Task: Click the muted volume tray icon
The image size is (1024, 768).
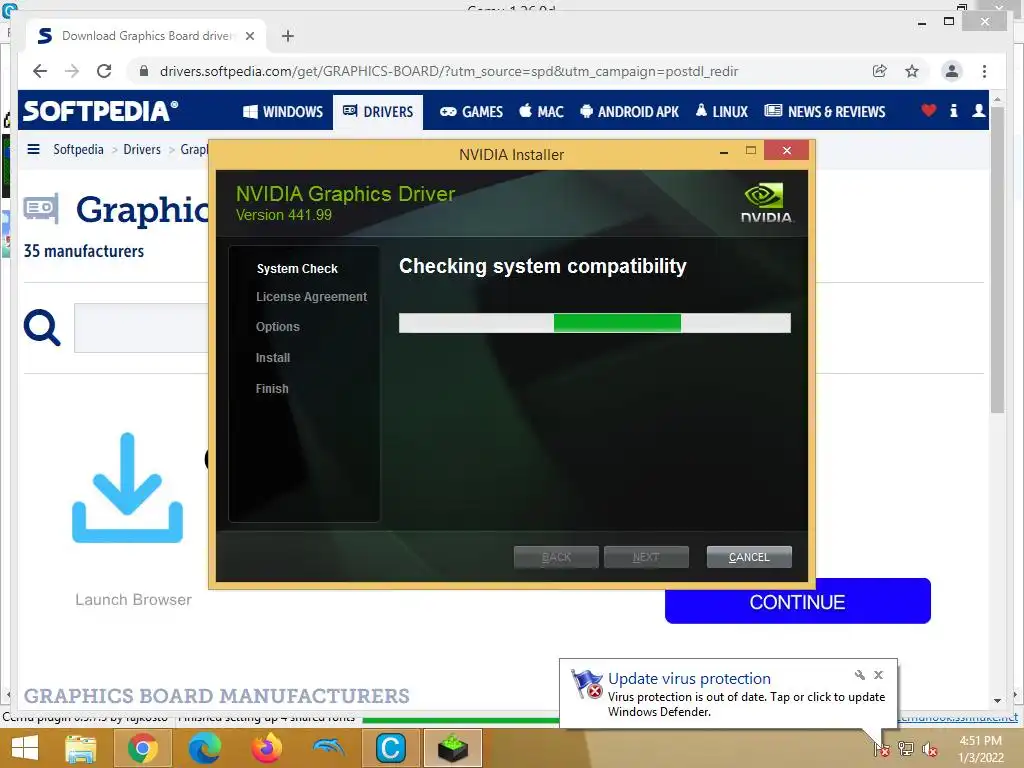Action: 930,749
